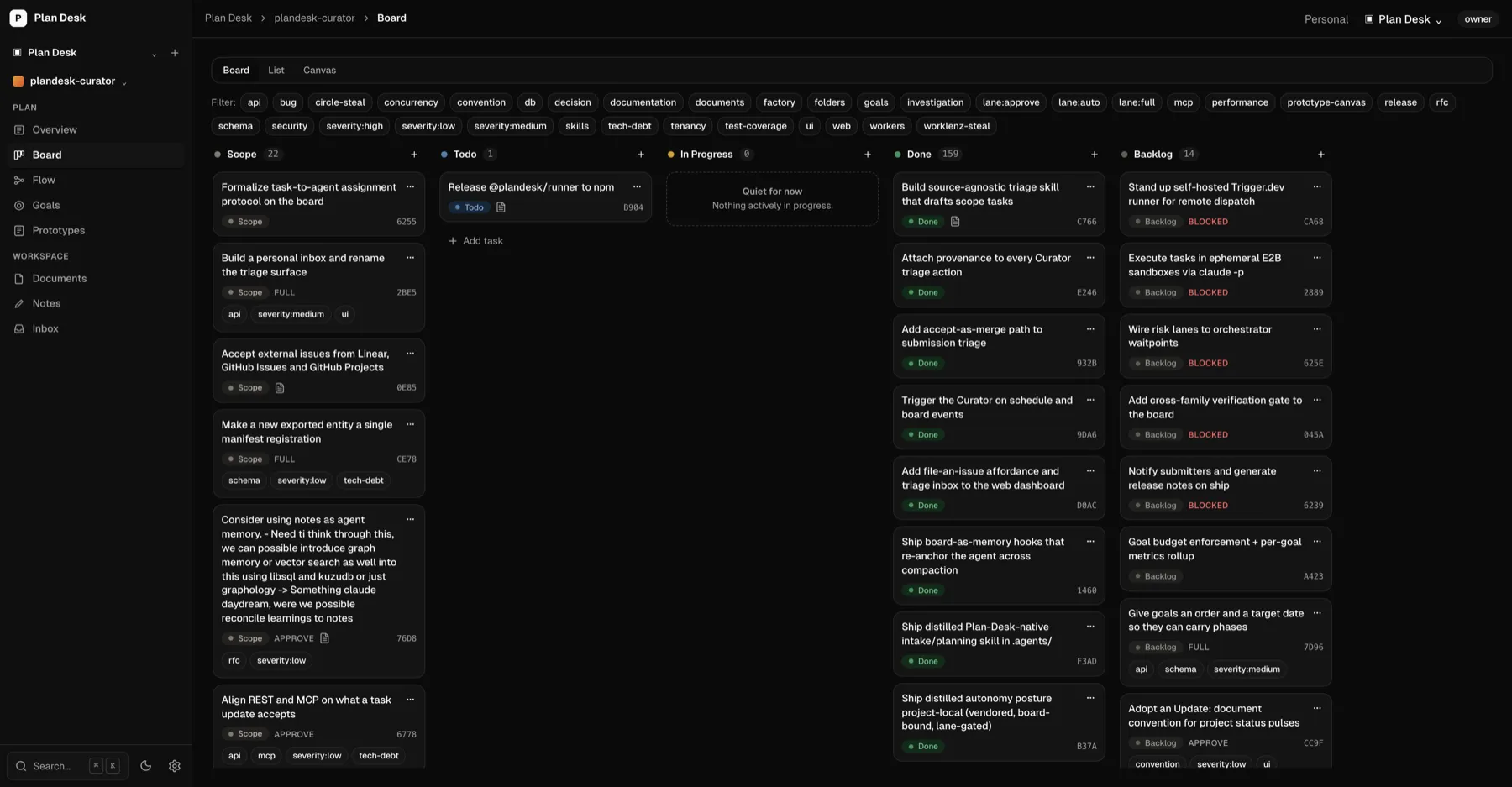Viewport: 1512px width, 787px height.
Task: Click Add task button in Todo column
Action: click(x=475, y=241)
